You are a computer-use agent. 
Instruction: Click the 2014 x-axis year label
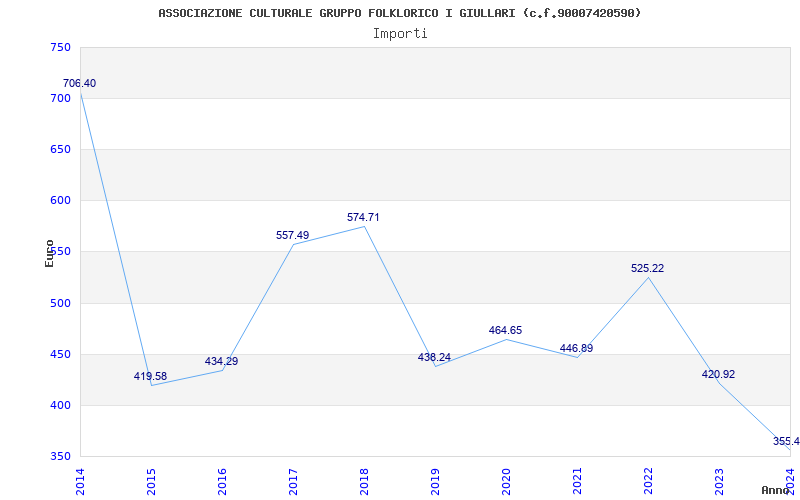point(80,481)
